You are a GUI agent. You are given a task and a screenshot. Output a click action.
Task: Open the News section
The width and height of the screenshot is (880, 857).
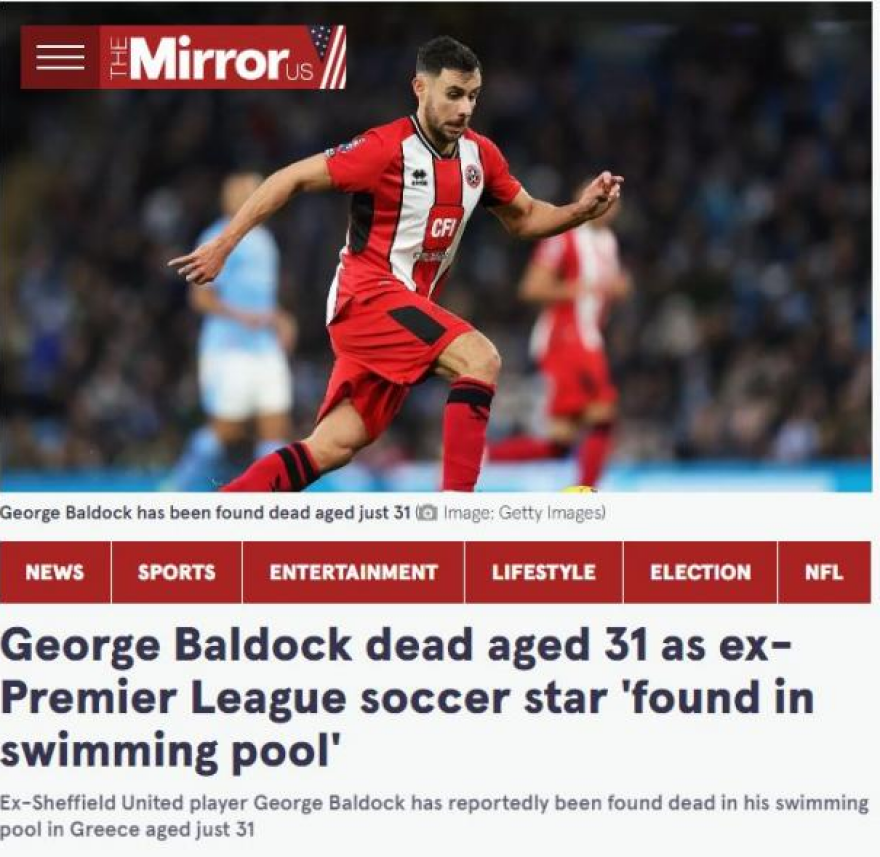(55, 572)
